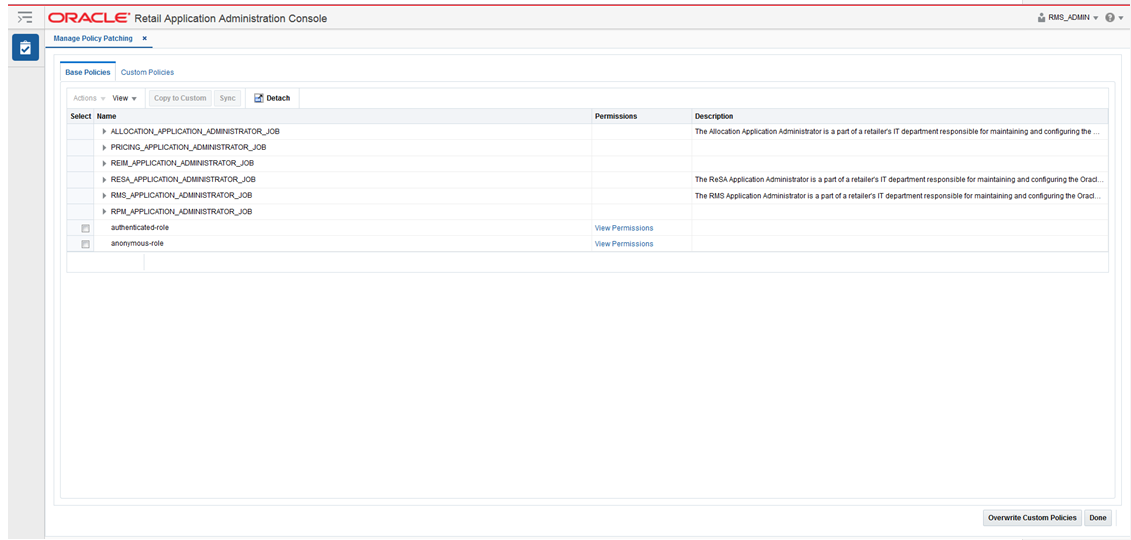Click the Allocation Application Administrator description

tap(897, 131)
